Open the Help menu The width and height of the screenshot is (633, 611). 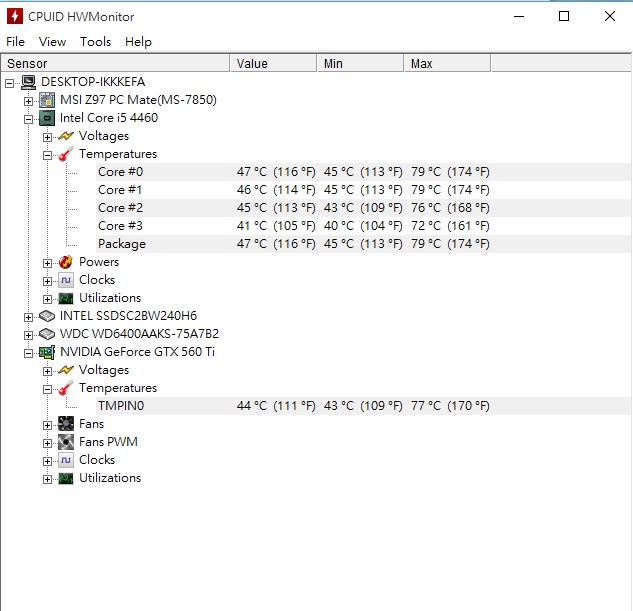tap(138, 42)
